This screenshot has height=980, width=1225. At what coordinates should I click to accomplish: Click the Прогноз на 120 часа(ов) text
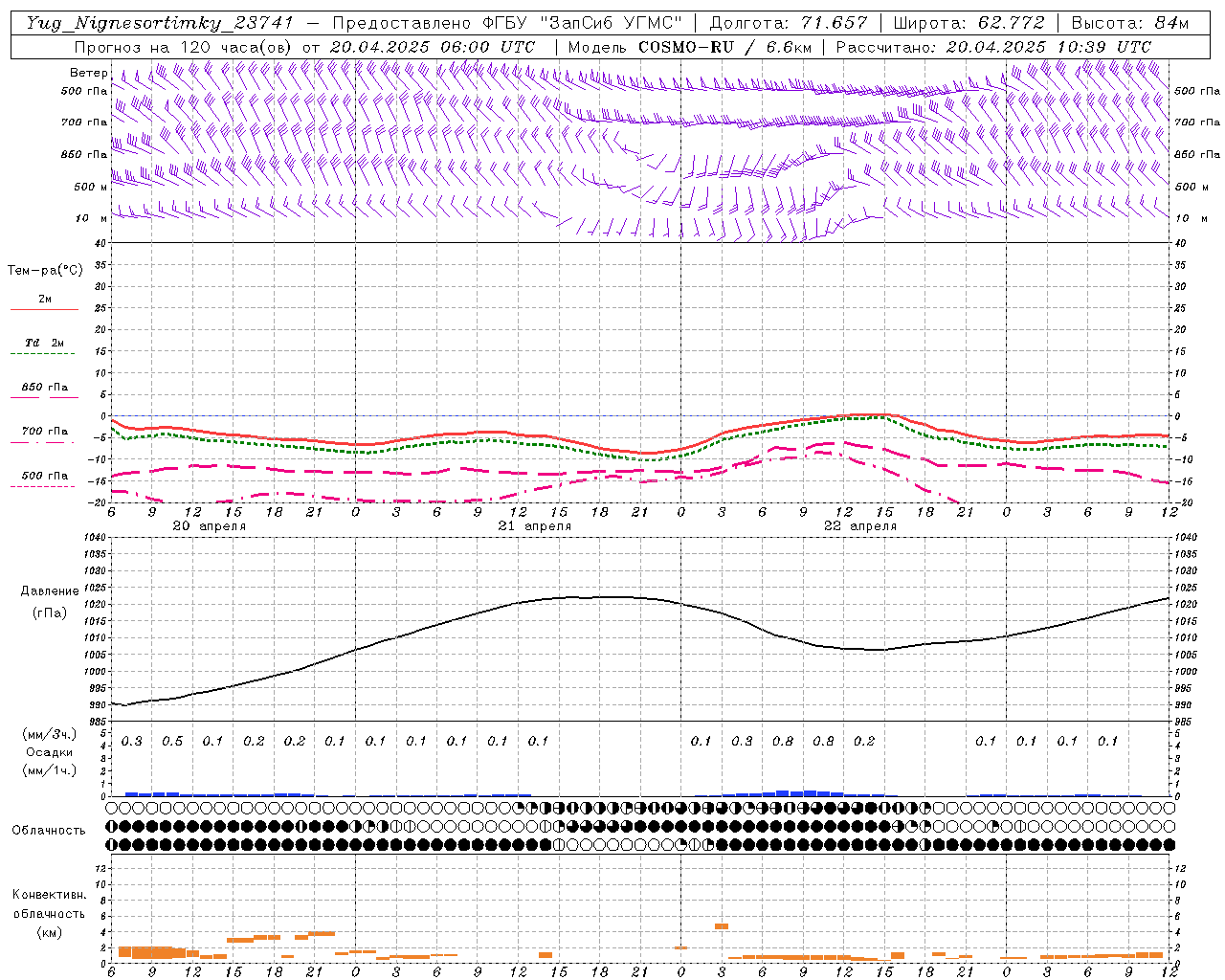click(185, 47)
